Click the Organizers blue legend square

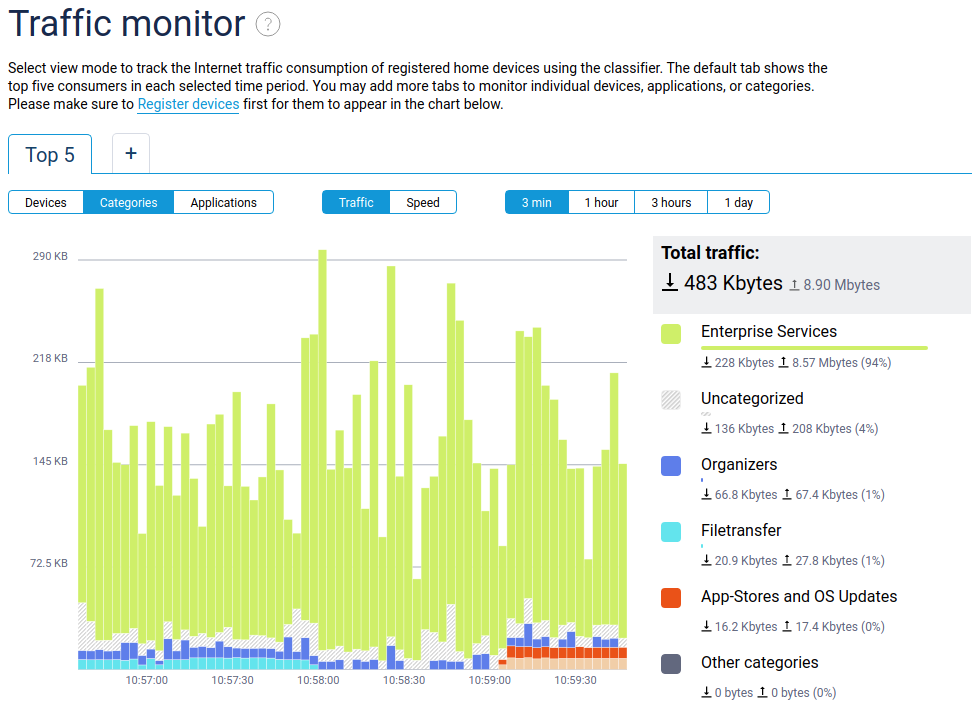[x=671, y=466]
